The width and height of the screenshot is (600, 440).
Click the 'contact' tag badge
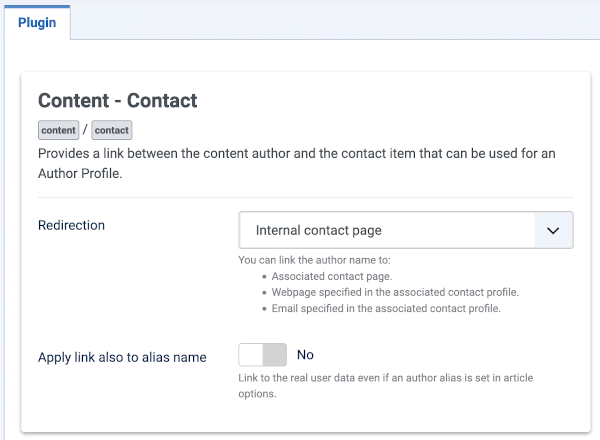112,130
